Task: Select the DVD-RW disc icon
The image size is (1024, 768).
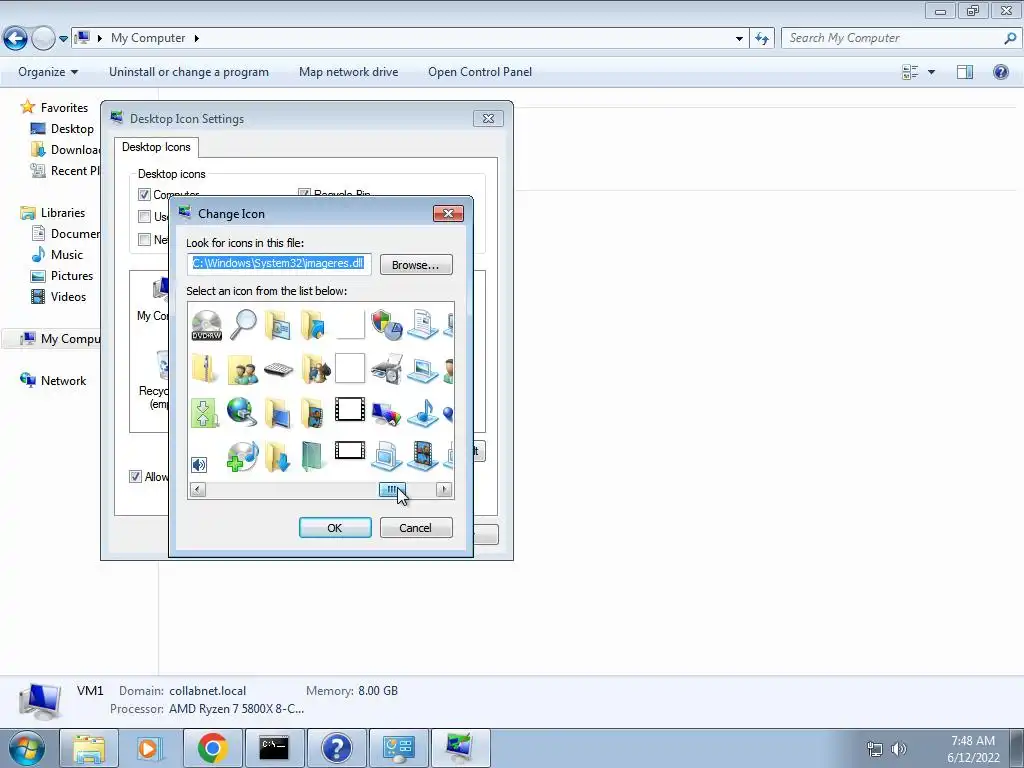Action: tap(206, 325)
